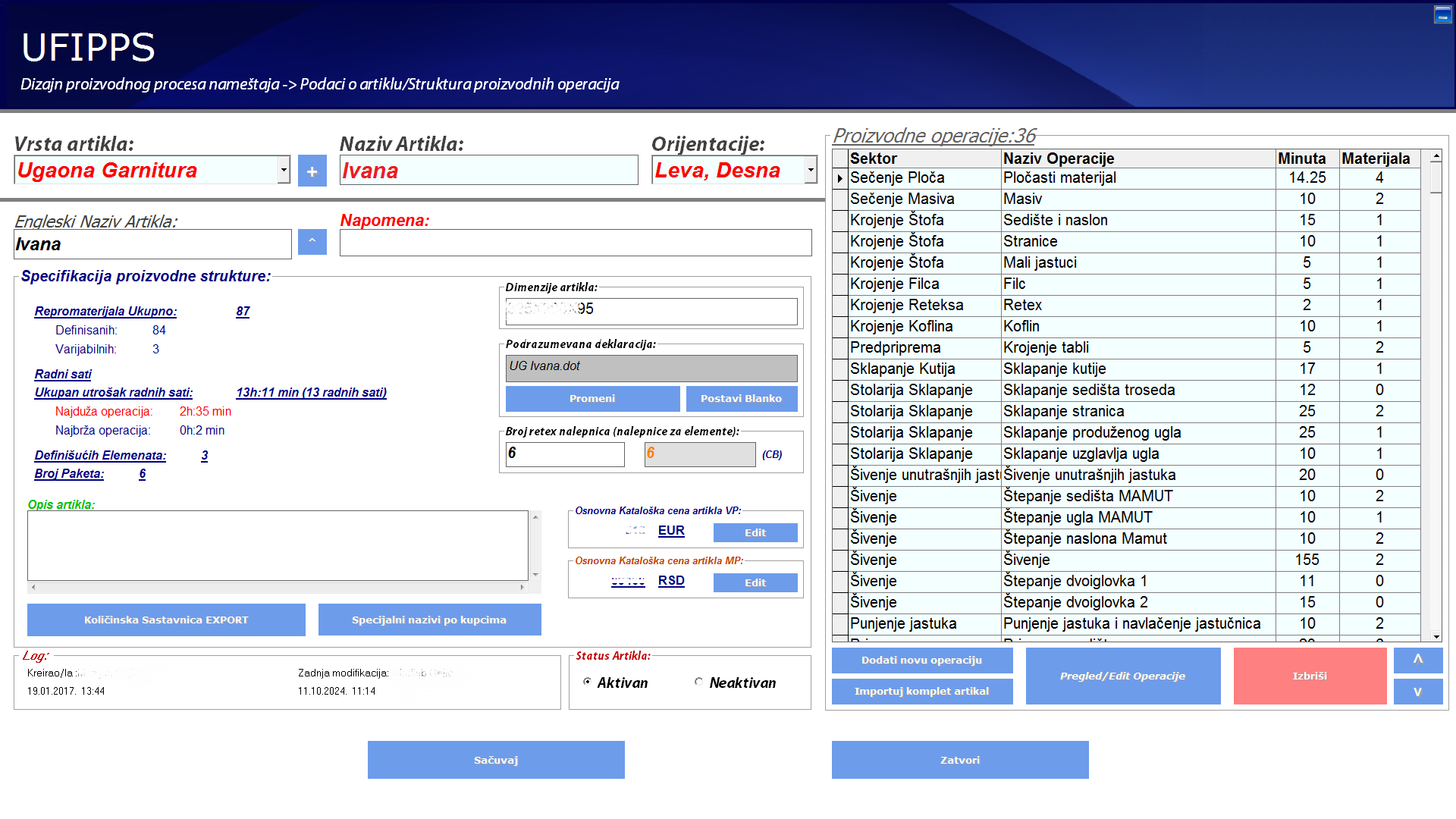Open Pregled/Edit Operacije
Viewport: 1456px width, 819px height.
[x=1123, y=676]
